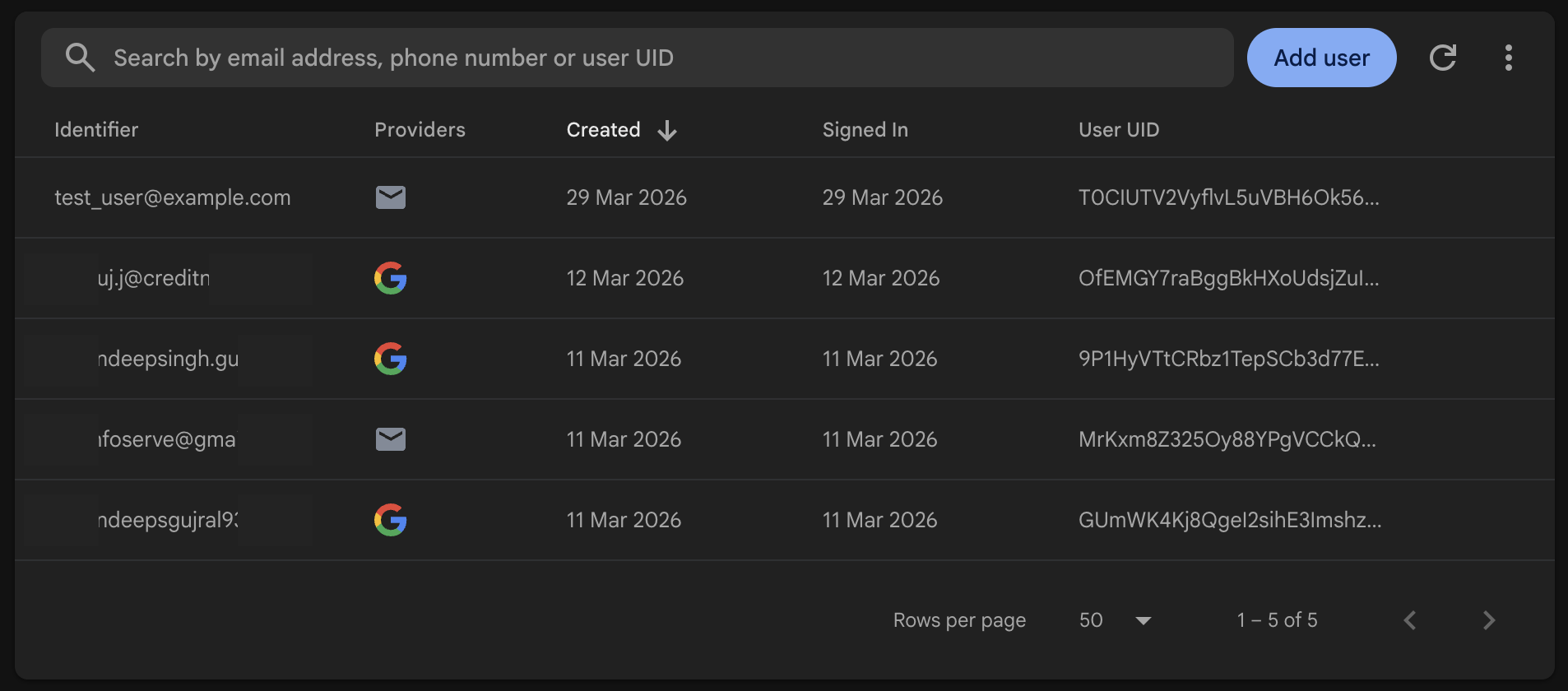The width and height of the screenshot is (1568, 691).
Task: Go to the previous page of users
Action: pos(1410,620)
